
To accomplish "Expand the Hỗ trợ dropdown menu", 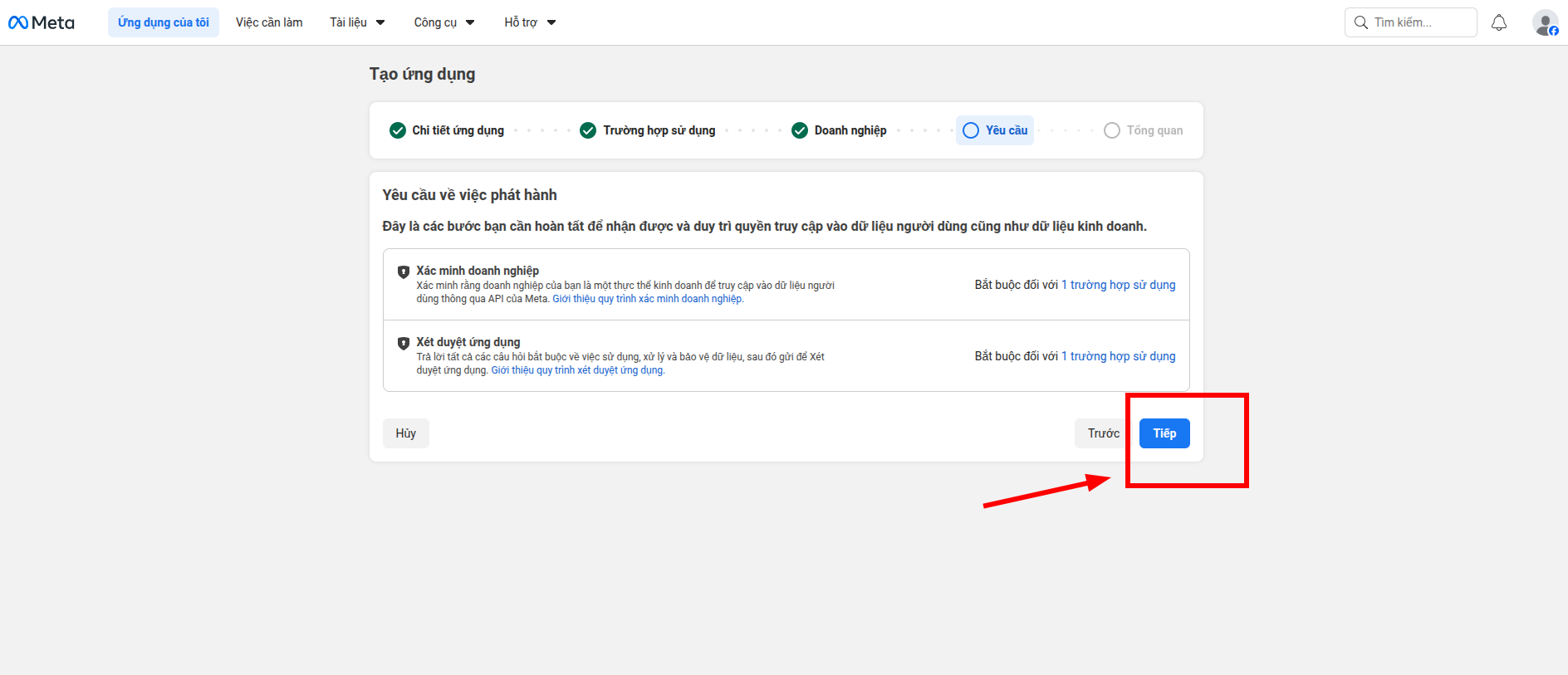I will coord(530,22).
